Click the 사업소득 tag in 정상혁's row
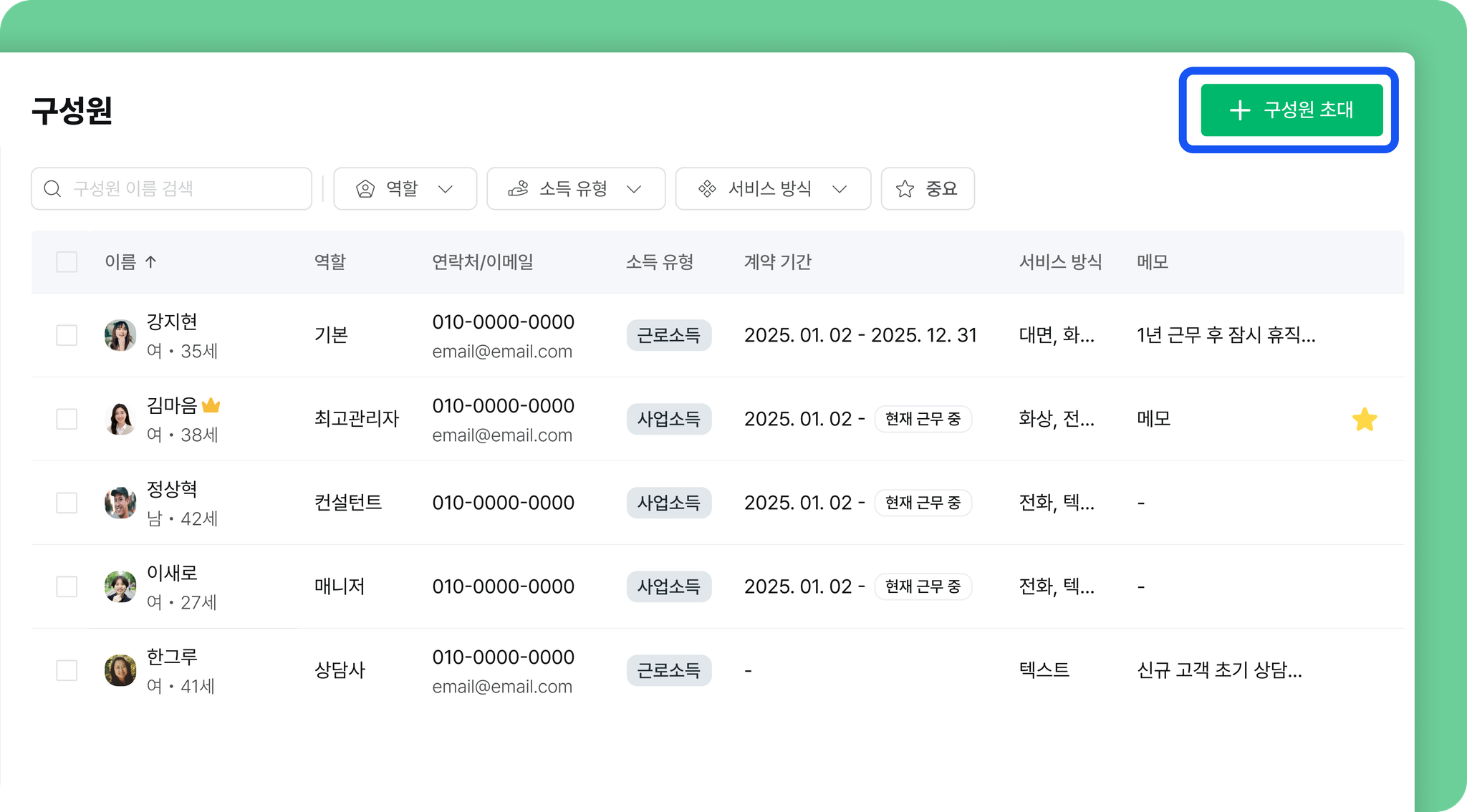Viewport: 1467px width, 812px height. (x=669, y=503)
